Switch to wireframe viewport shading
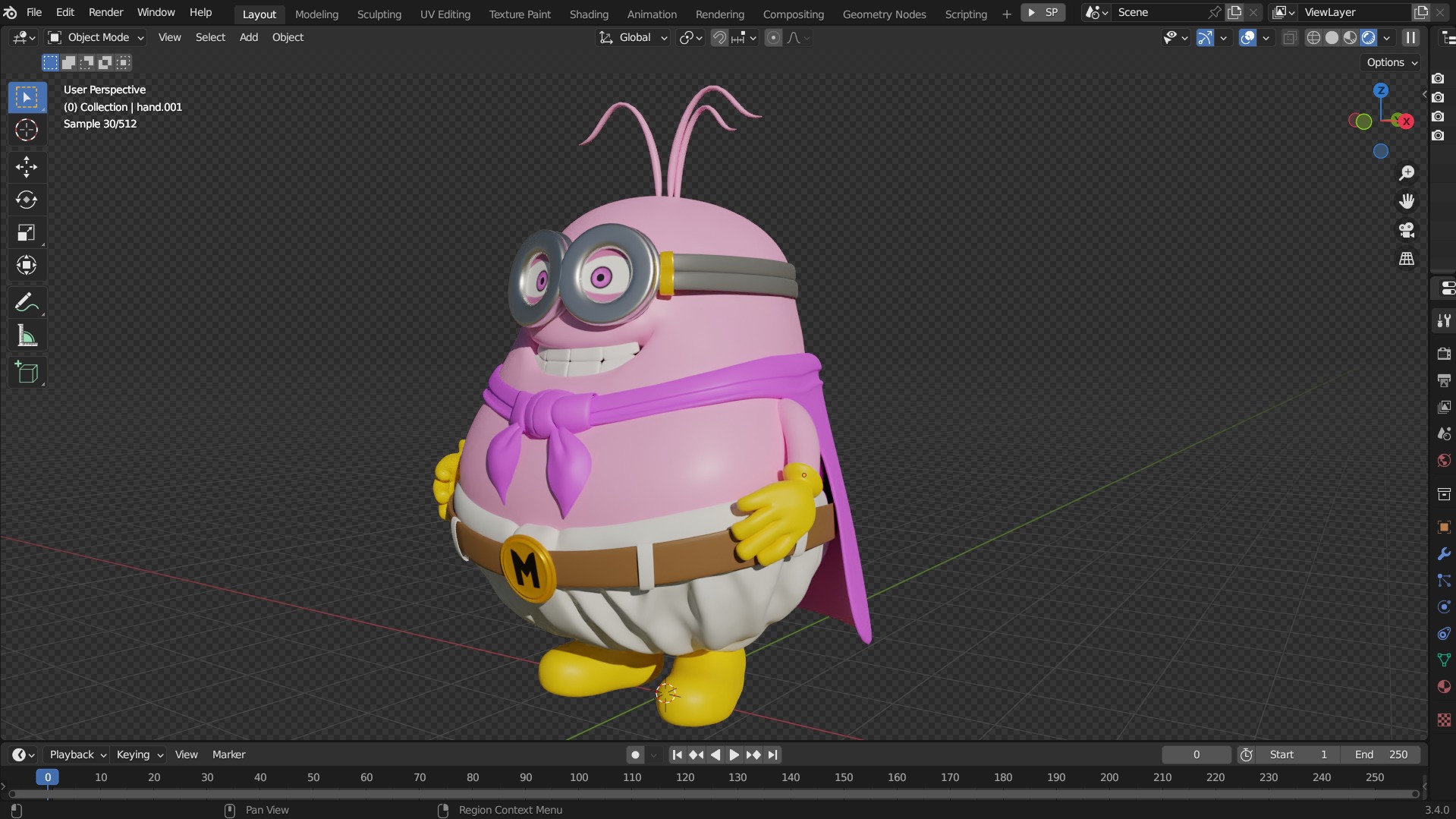 pos(1313,37)
